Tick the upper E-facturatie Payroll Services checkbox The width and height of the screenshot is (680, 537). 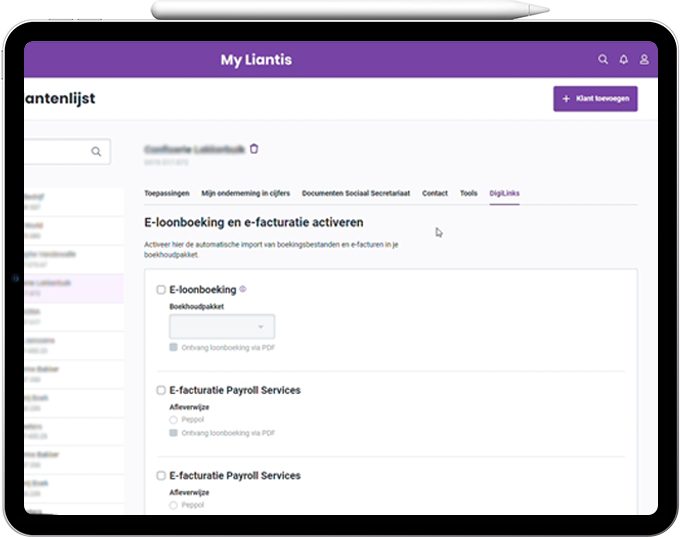(161, 390)
